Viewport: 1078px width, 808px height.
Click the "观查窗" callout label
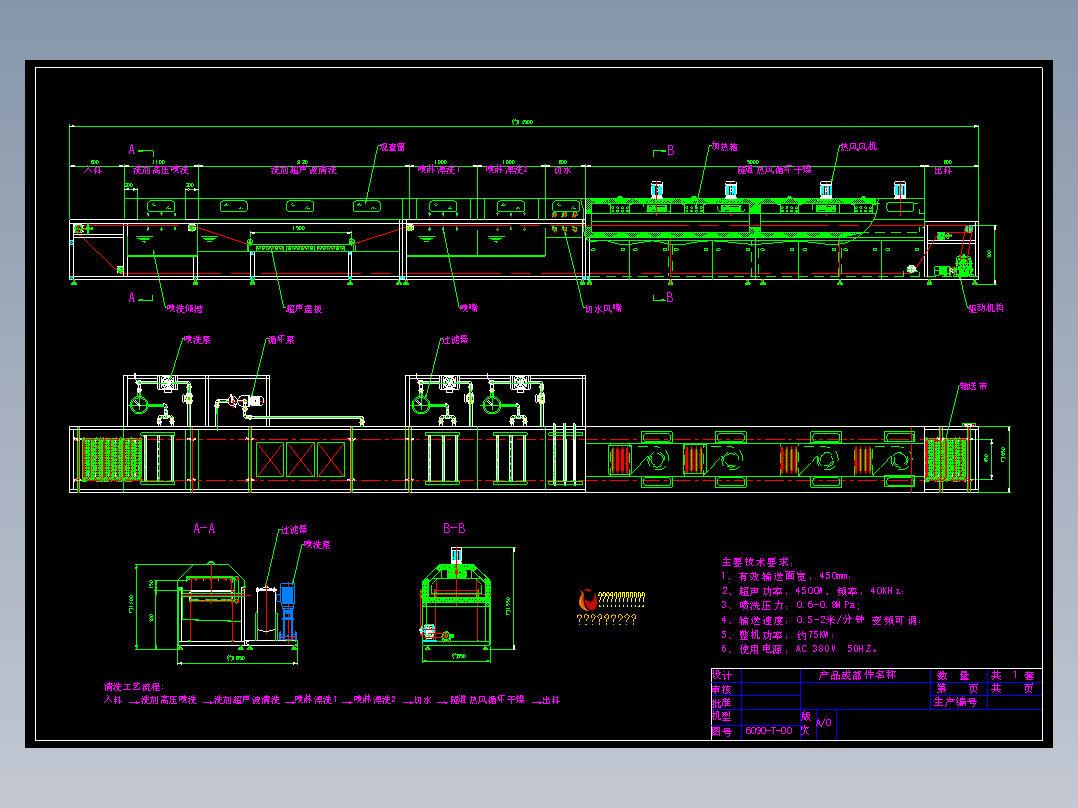393,147
